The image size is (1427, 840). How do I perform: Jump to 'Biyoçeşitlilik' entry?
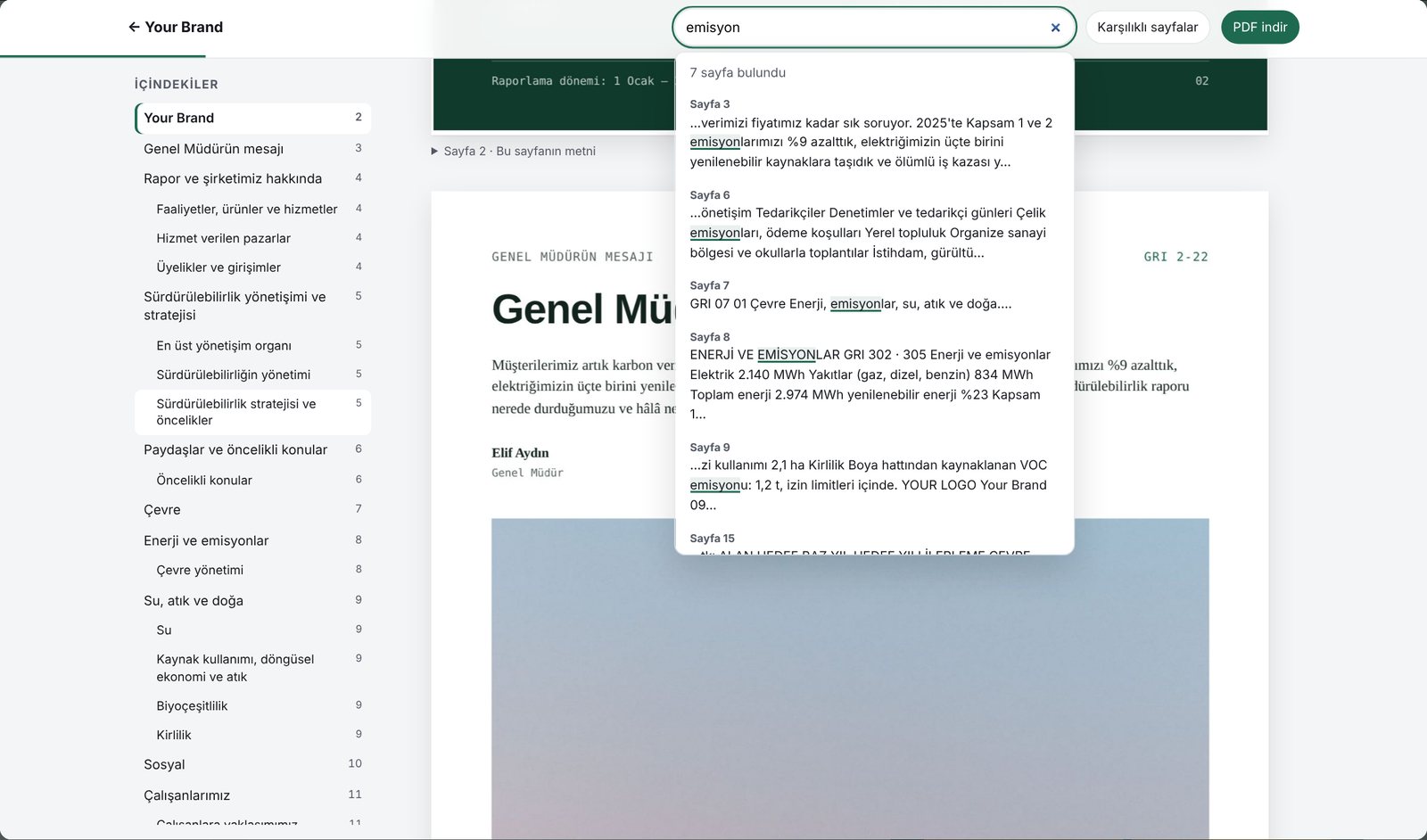click(x=253, y=706)
